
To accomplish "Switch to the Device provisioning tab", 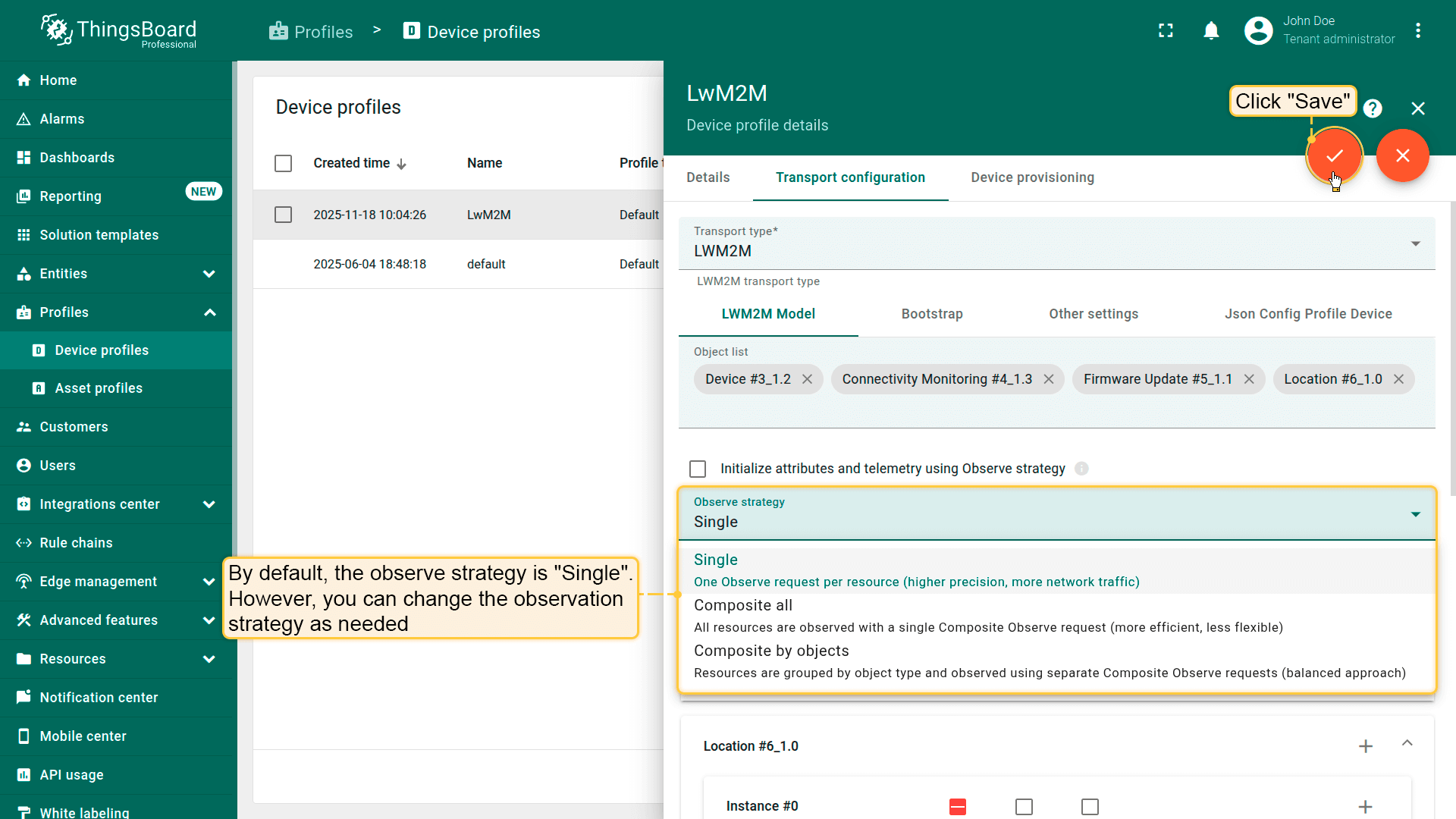I will pyautogui.click(x=1032, y=177).
